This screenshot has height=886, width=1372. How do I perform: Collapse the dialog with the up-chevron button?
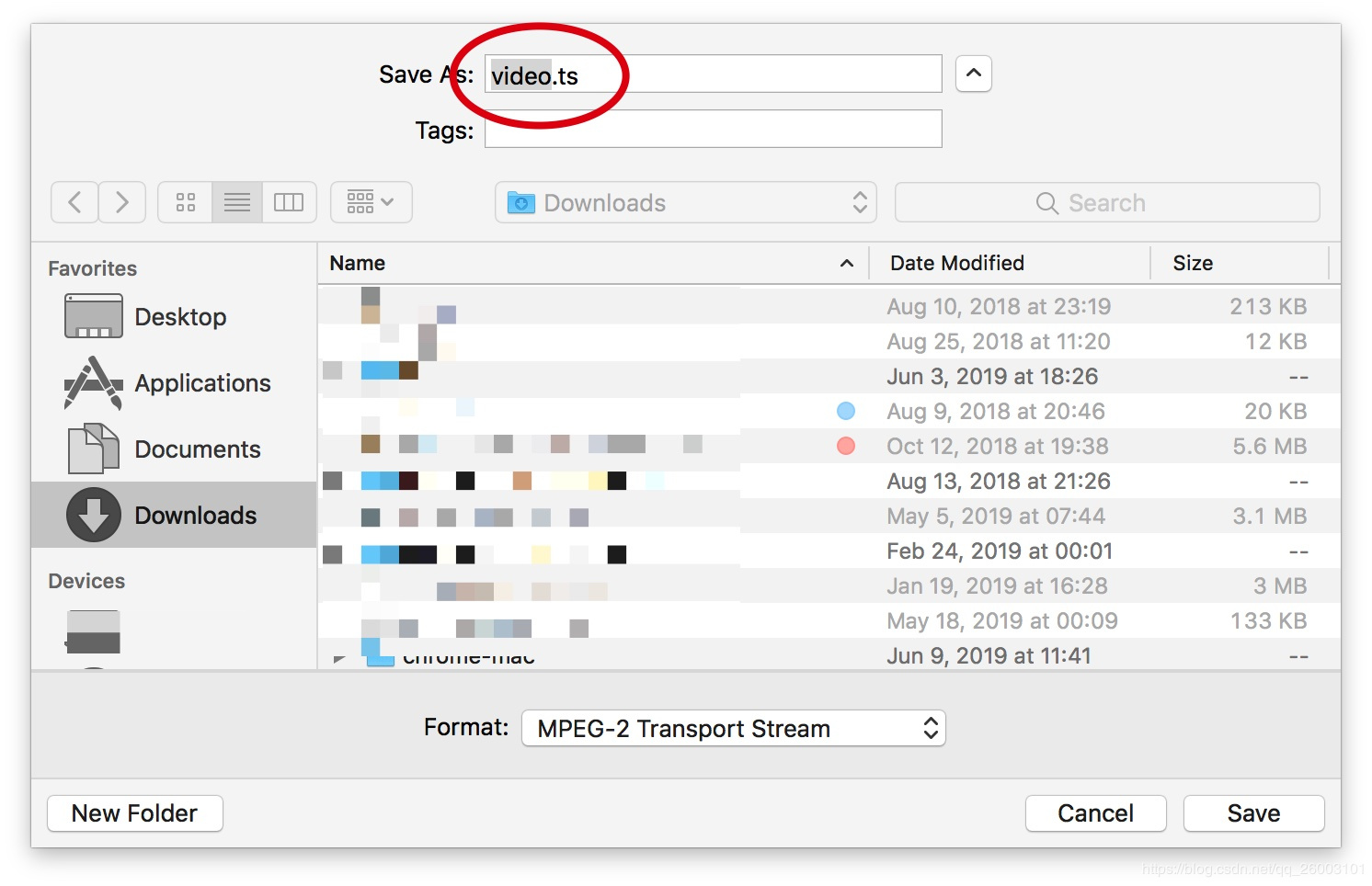[973, 74]
